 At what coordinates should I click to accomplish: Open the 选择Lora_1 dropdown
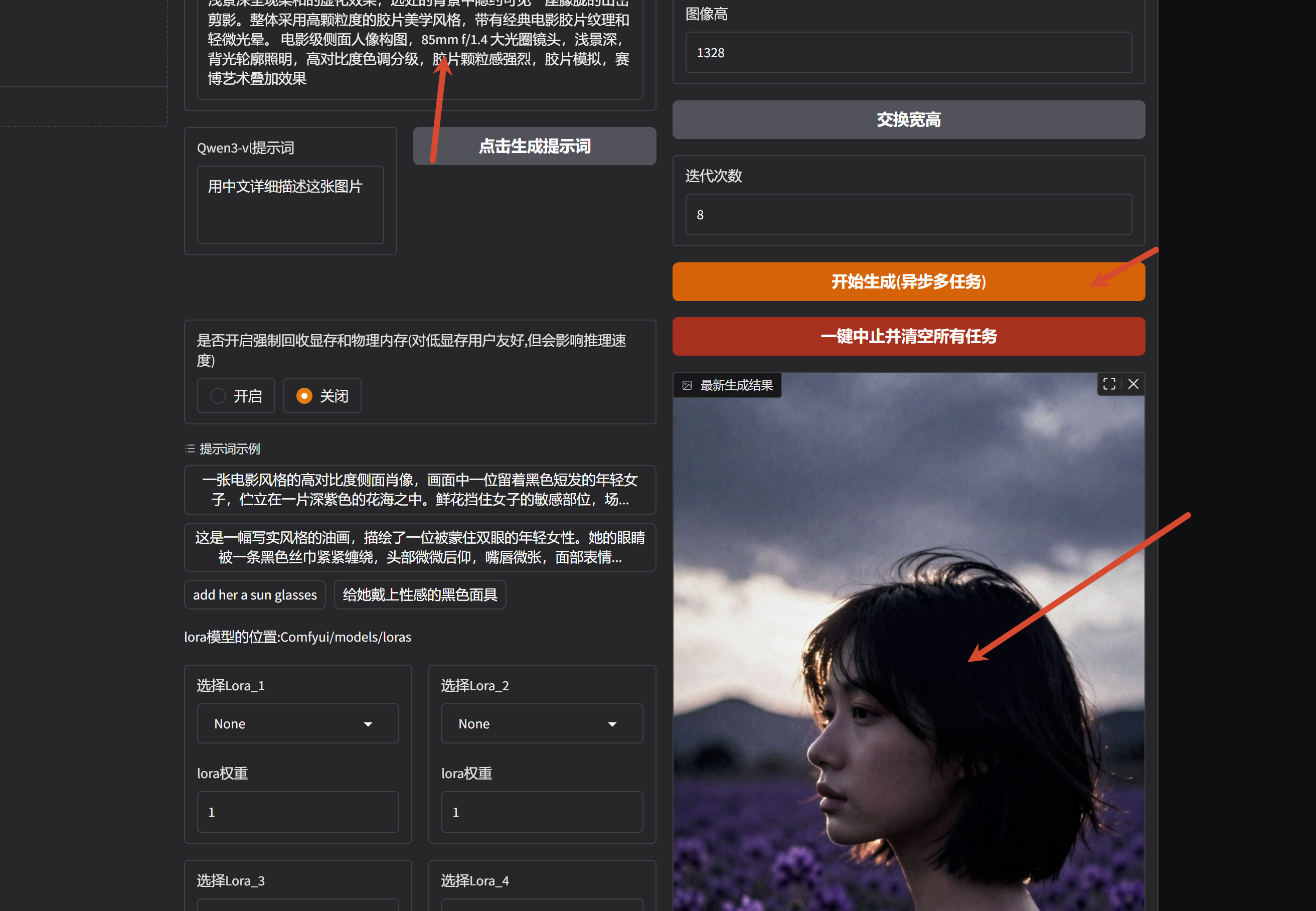click(298, 723)
